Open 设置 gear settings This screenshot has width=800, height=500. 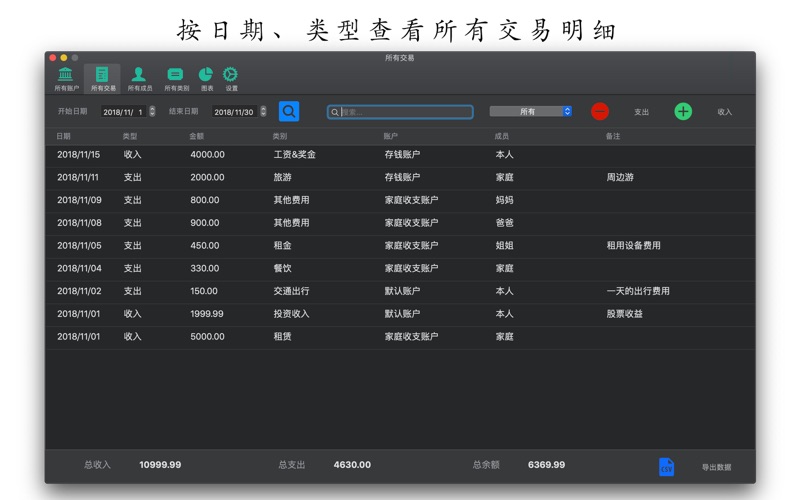(231, 75)
